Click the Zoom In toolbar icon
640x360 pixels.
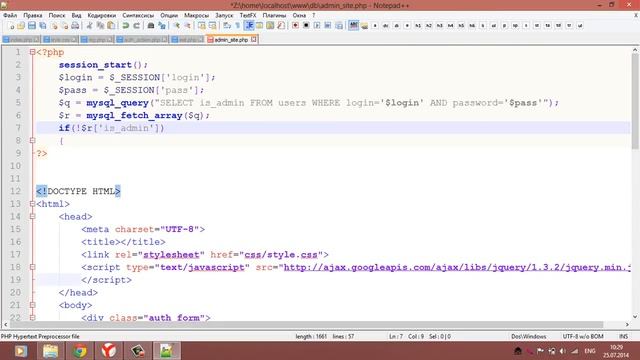(176, 26)
